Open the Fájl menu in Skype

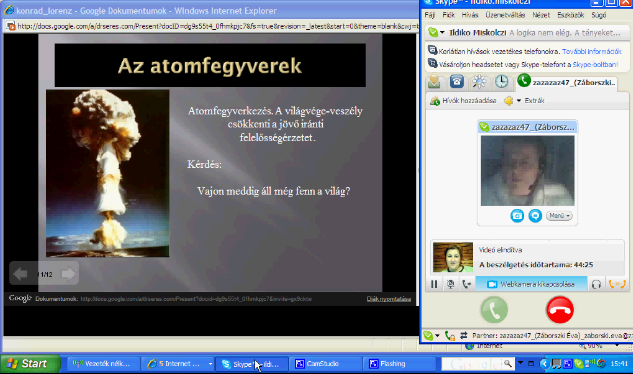coord(430,15)
